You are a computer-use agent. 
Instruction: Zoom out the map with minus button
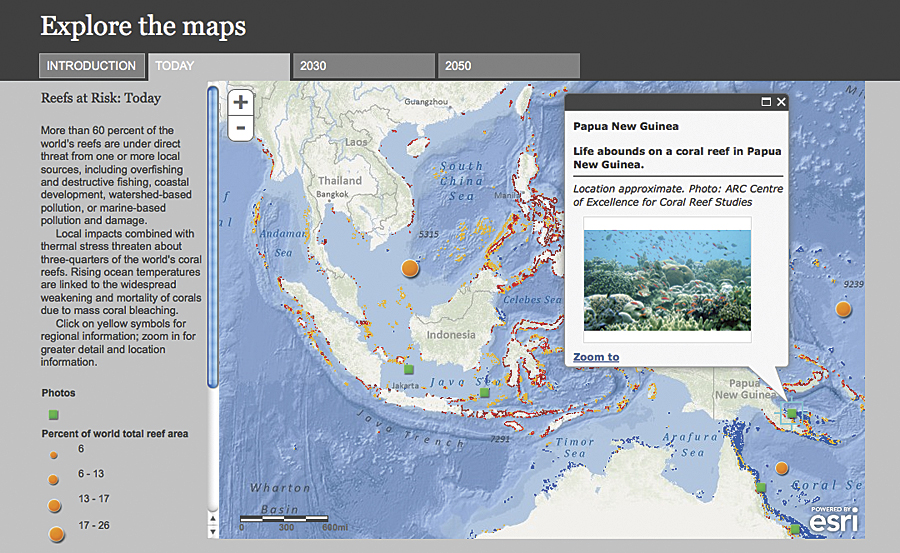(241, 128)
